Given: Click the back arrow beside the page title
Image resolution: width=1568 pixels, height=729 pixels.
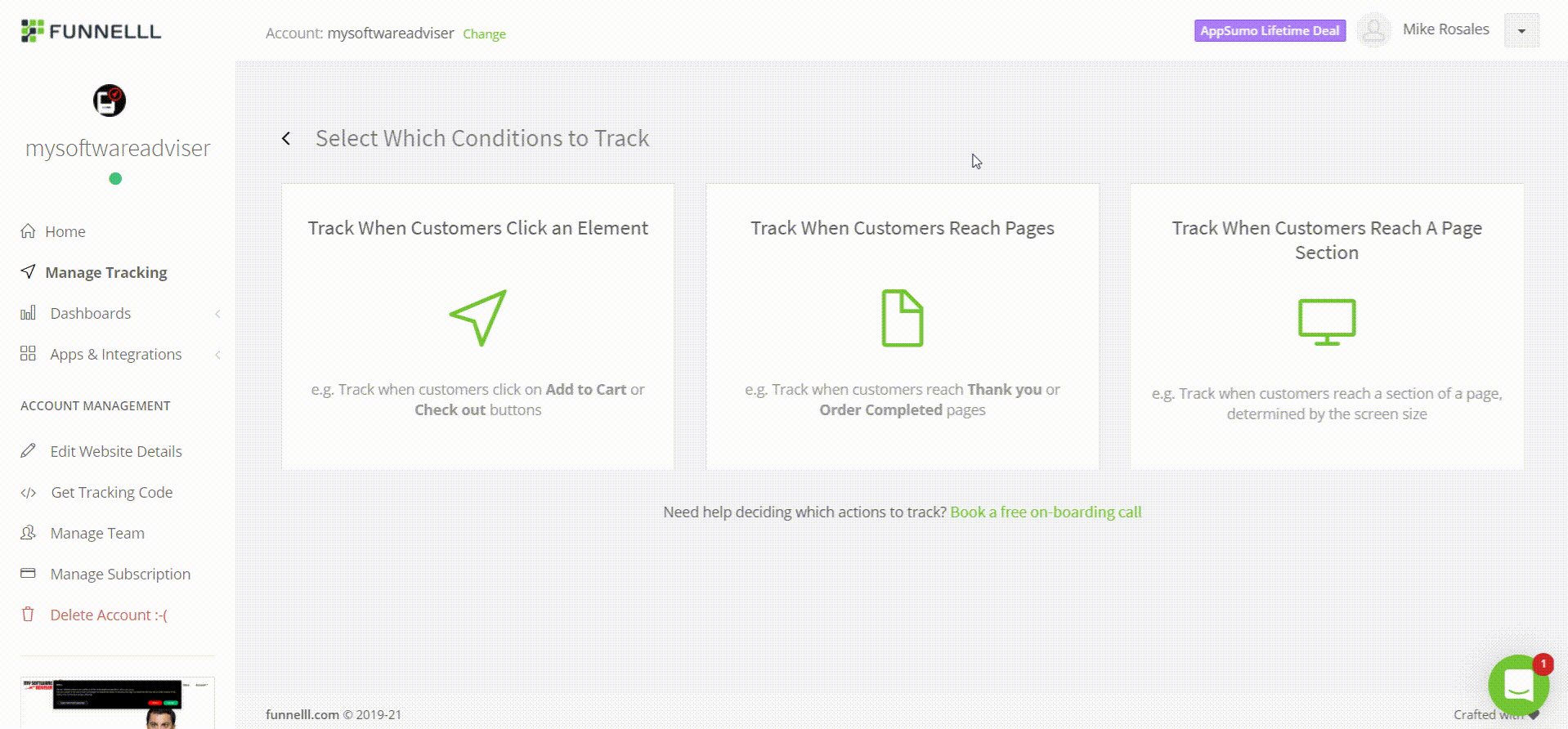Looking at the screenshot, I should (286, 139).
